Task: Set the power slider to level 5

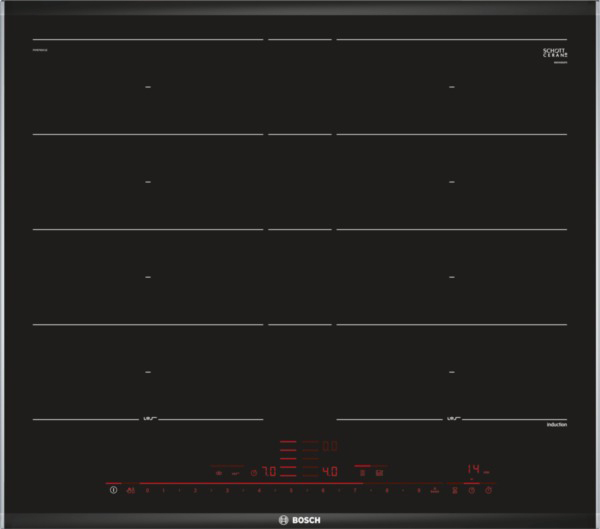Action: tap(291, 491)
